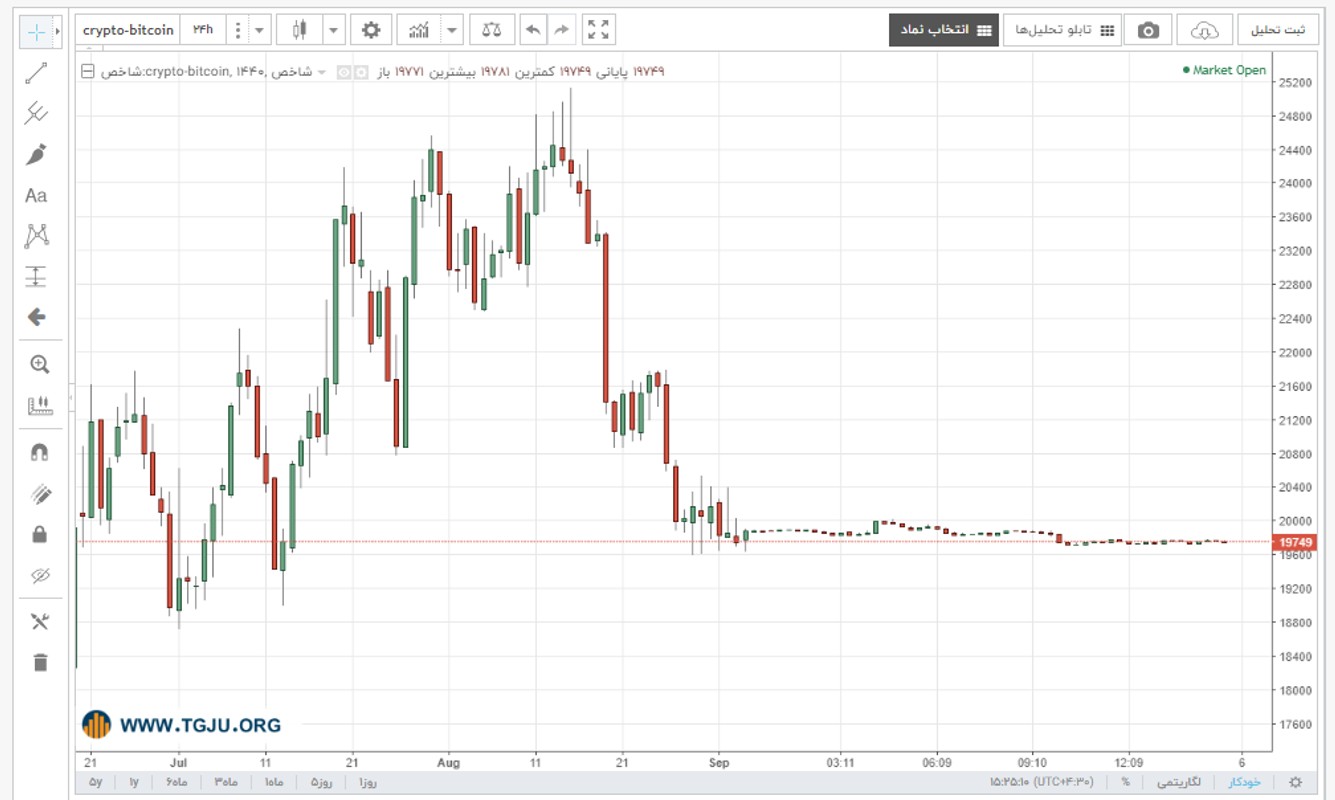Image resolution: width=1335 pixels, height=800 pixels.
Task: Toggle magnet mode snapping
Action: pyautogui.click(x=39, y=453)
